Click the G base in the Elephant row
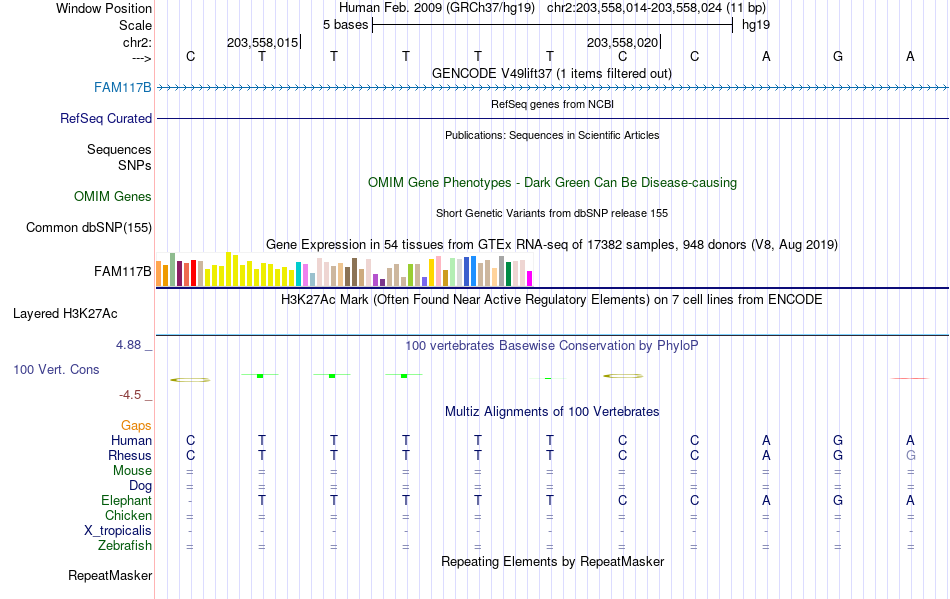Viewport: 950px width, 599px height. click(x=838, y=501)
